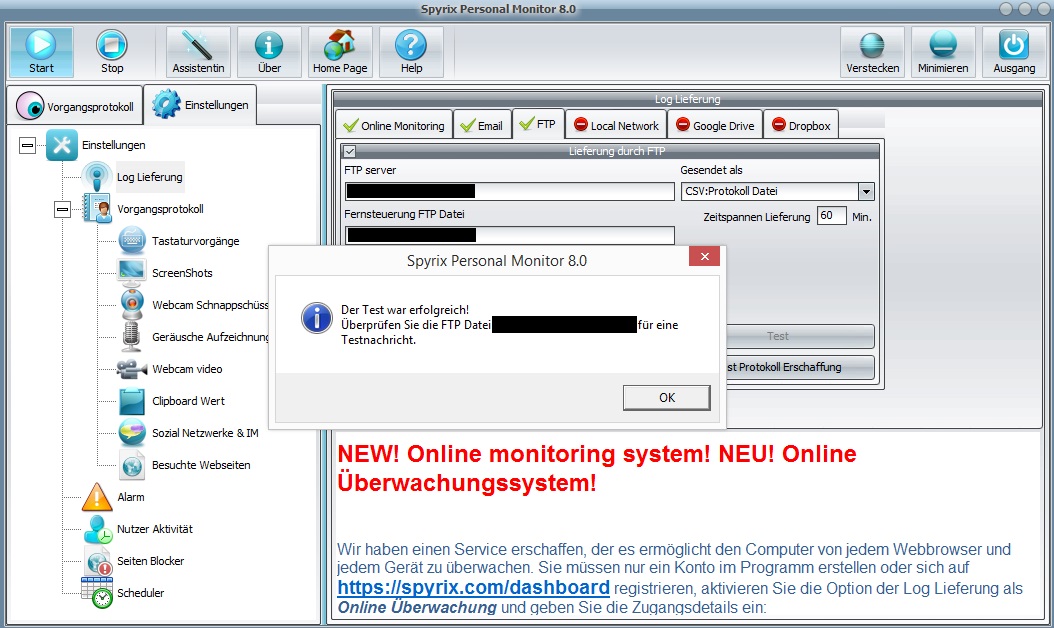This screenshot has width=1054, height=628.
Task: Select the Sozial Netzwerke & IM icon
Action: (x=132, y=432)
